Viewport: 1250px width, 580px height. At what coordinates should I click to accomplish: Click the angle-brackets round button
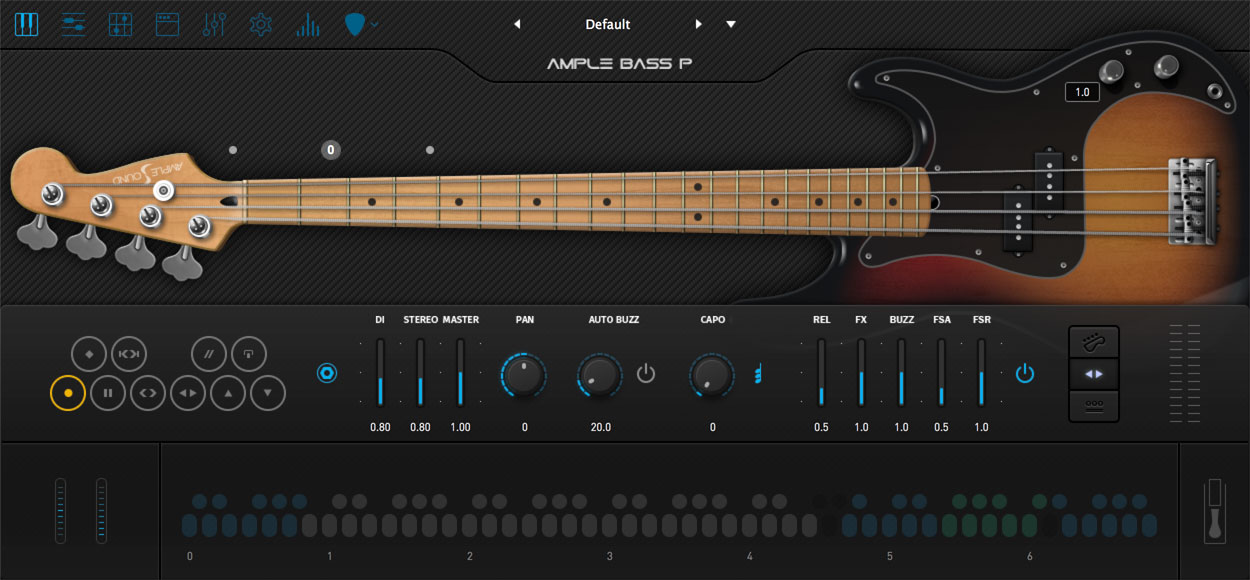coord(148,393)
